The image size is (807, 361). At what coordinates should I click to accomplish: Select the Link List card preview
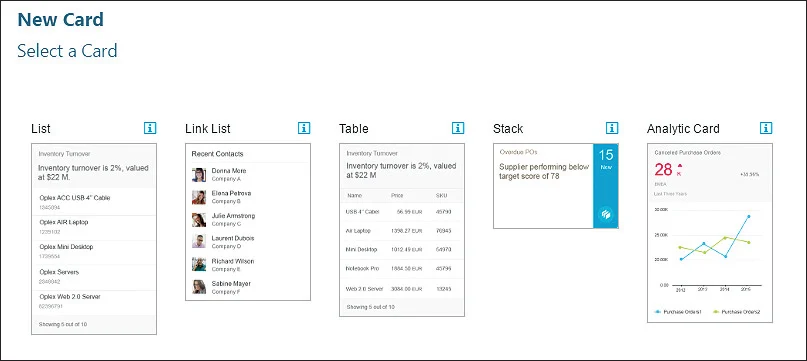tap(248, 222)
